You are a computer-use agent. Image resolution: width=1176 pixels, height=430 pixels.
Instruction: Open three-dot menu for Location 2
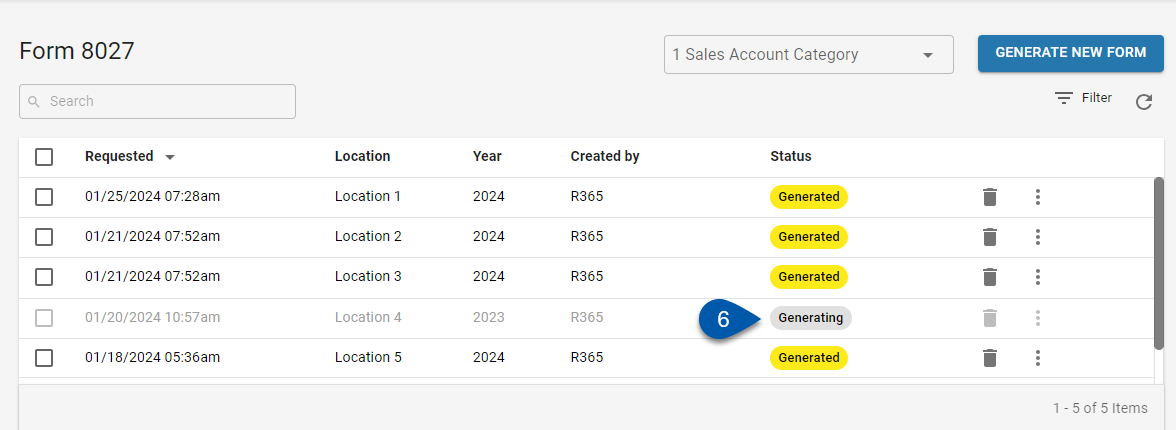1038,237
